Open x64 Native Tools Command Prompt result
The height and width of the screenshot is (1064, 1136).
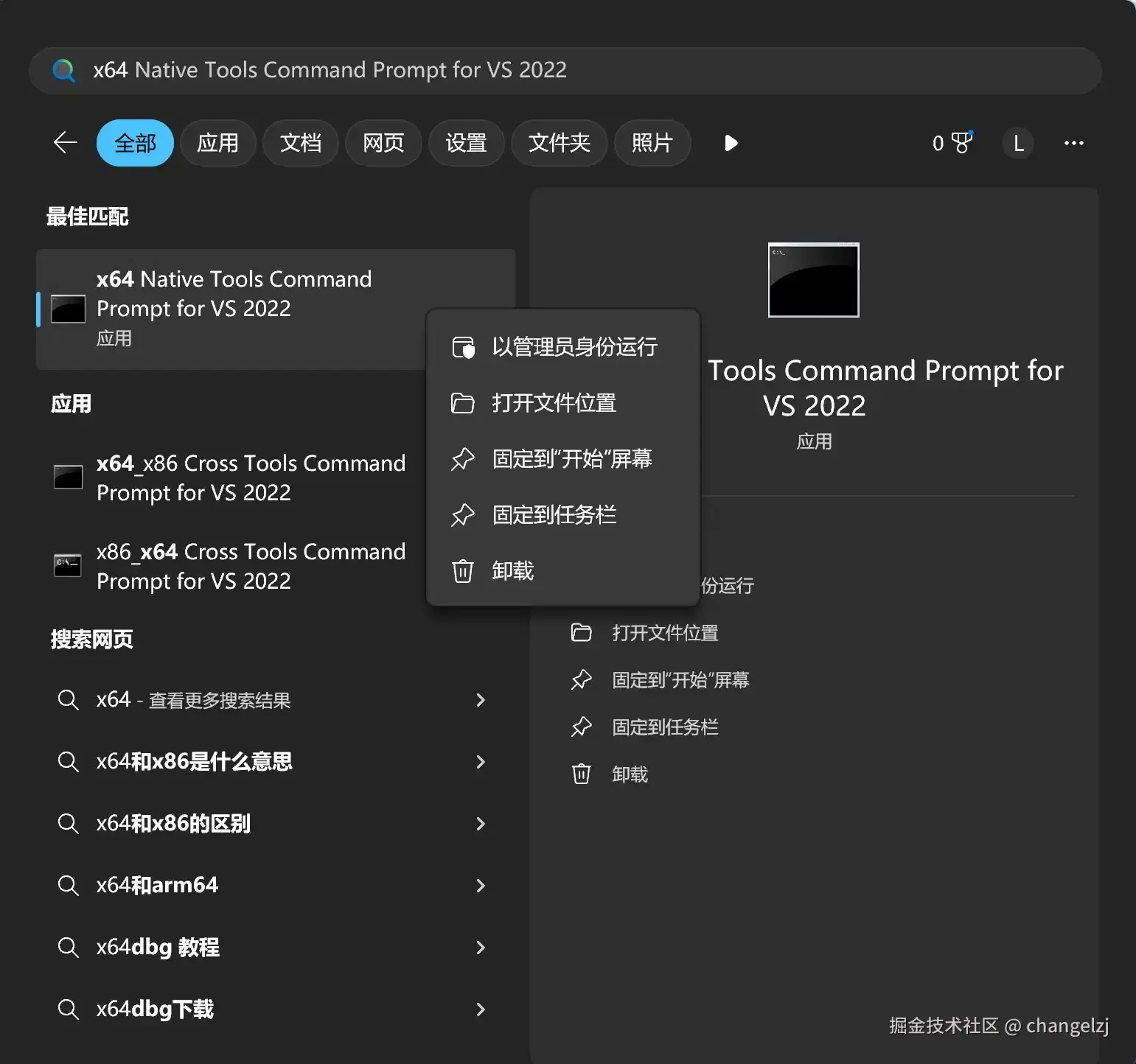(275, 309)
